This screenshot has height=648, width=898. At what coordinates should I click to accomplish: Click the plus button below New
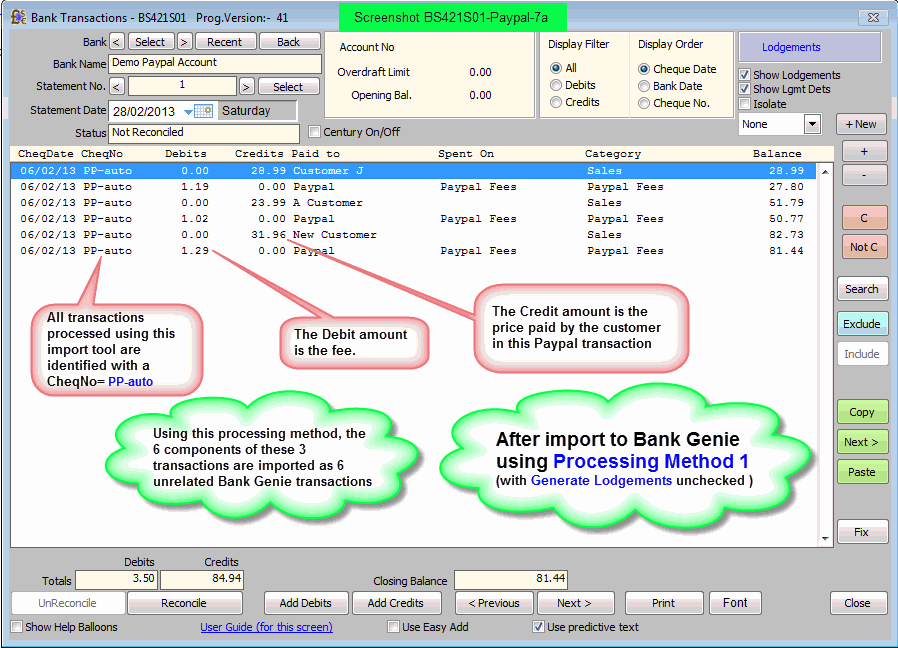click(864, 151)
